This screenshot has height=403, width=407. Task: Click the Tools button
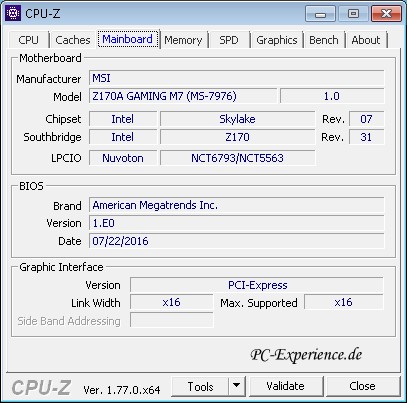tap(200, 386)
